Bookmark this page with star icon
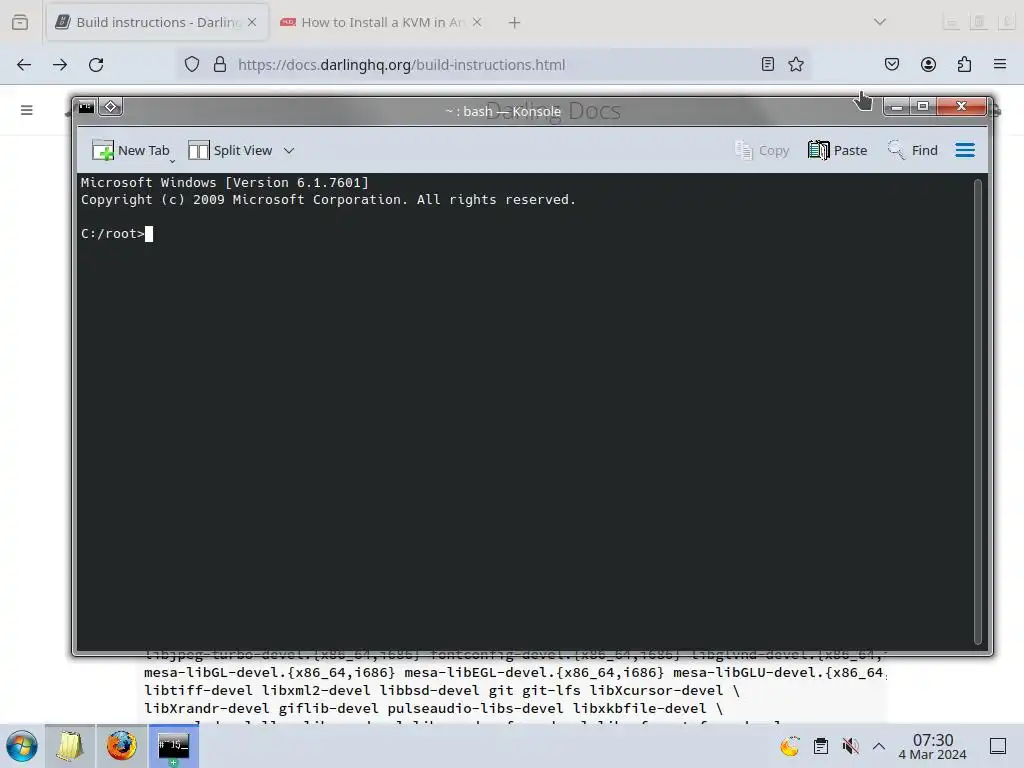1024x768 pixels. pyautogui.click(x=795, y=64)
